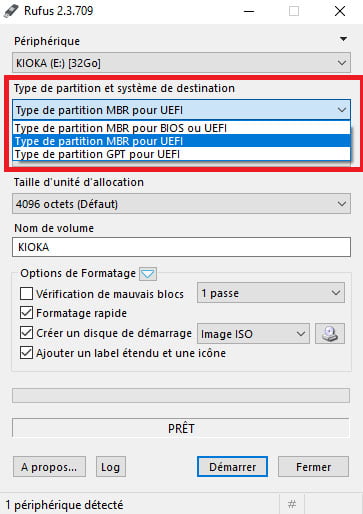The width and height of the screenshot is (363, 514).
Task: Click the hash symbol in status bar
Action: 292,504
